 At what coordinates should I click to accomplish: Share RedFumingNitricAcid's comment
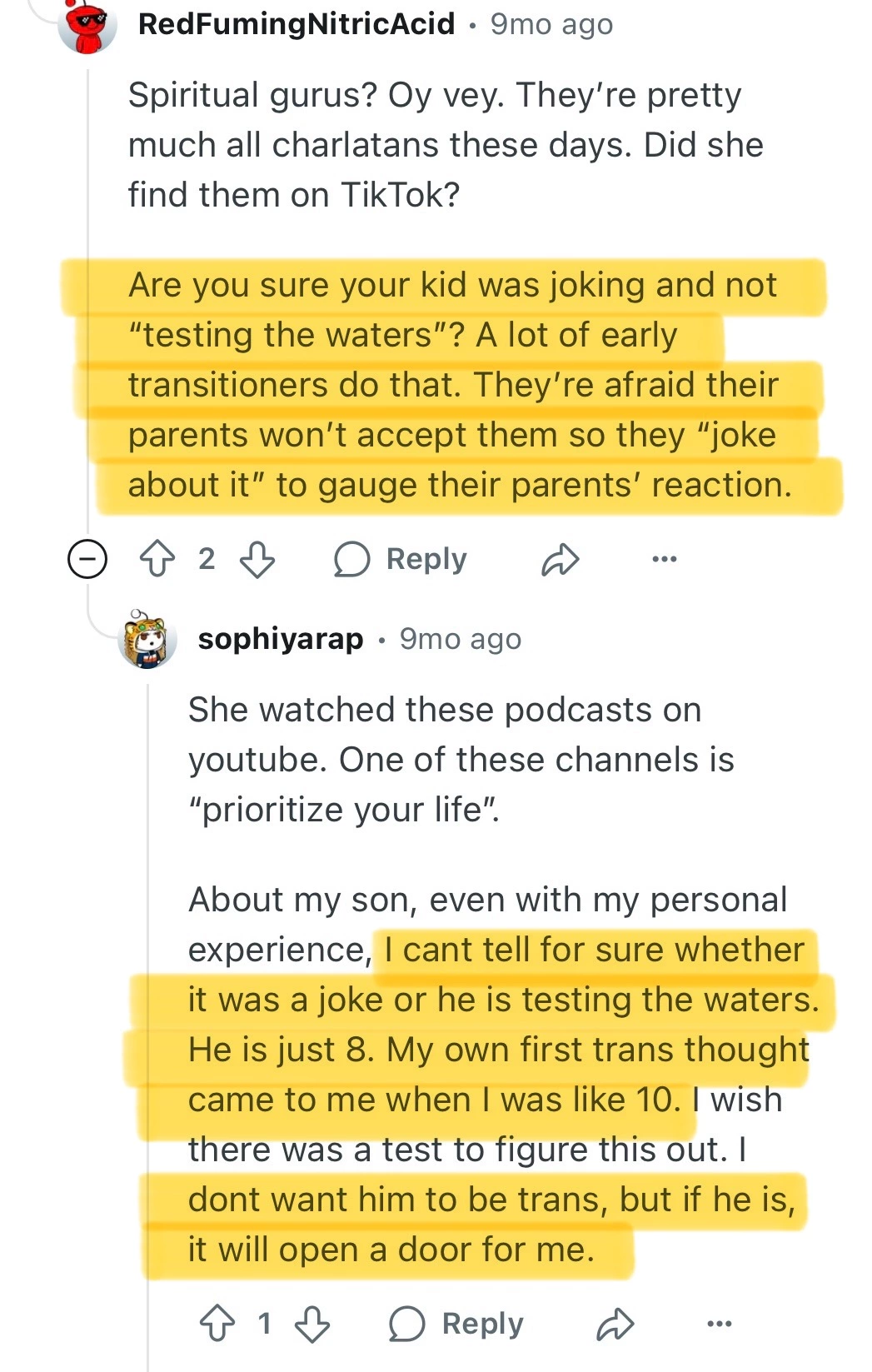pos(560,559)
